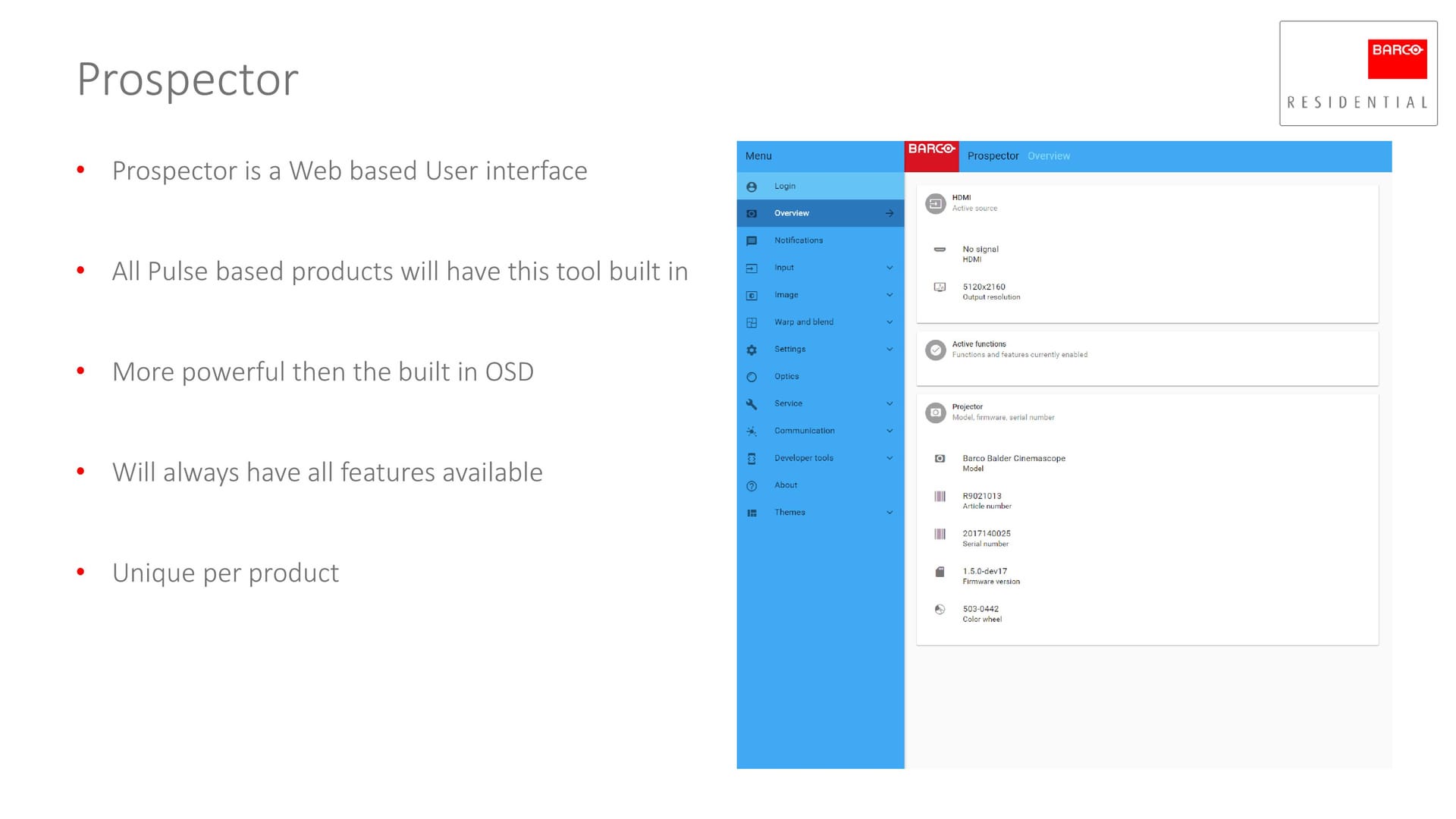Click the Overview breadcrumb link
The height and width of the screenshot is (819, 1456).
click(x=1048, y=156)
